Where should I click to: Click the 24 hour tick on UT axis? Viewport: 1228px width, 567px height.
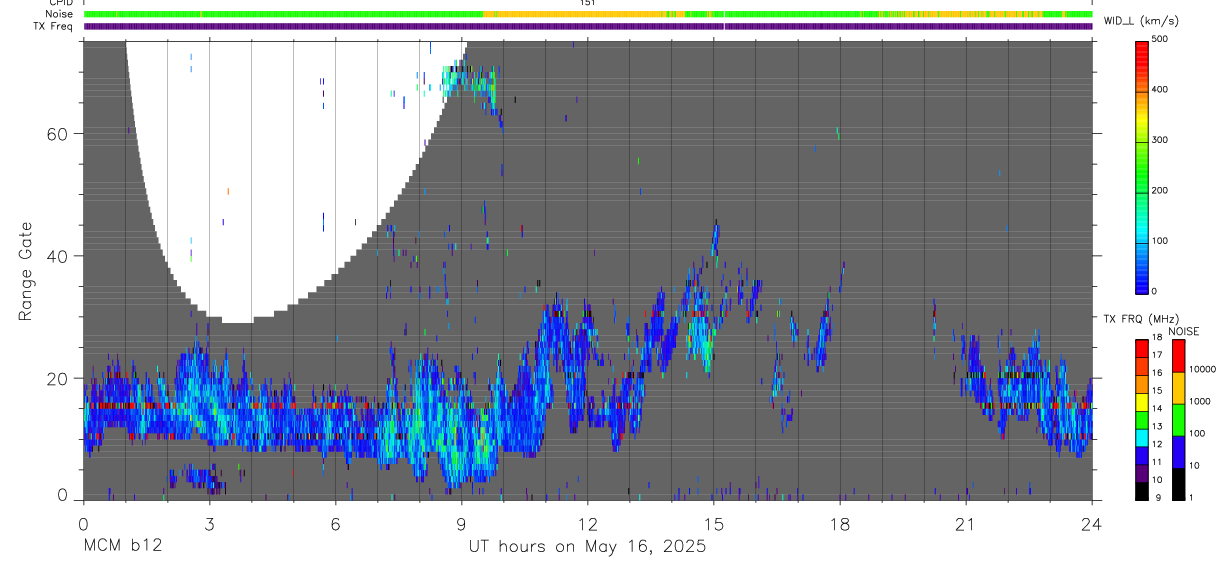pos(1092,524)
